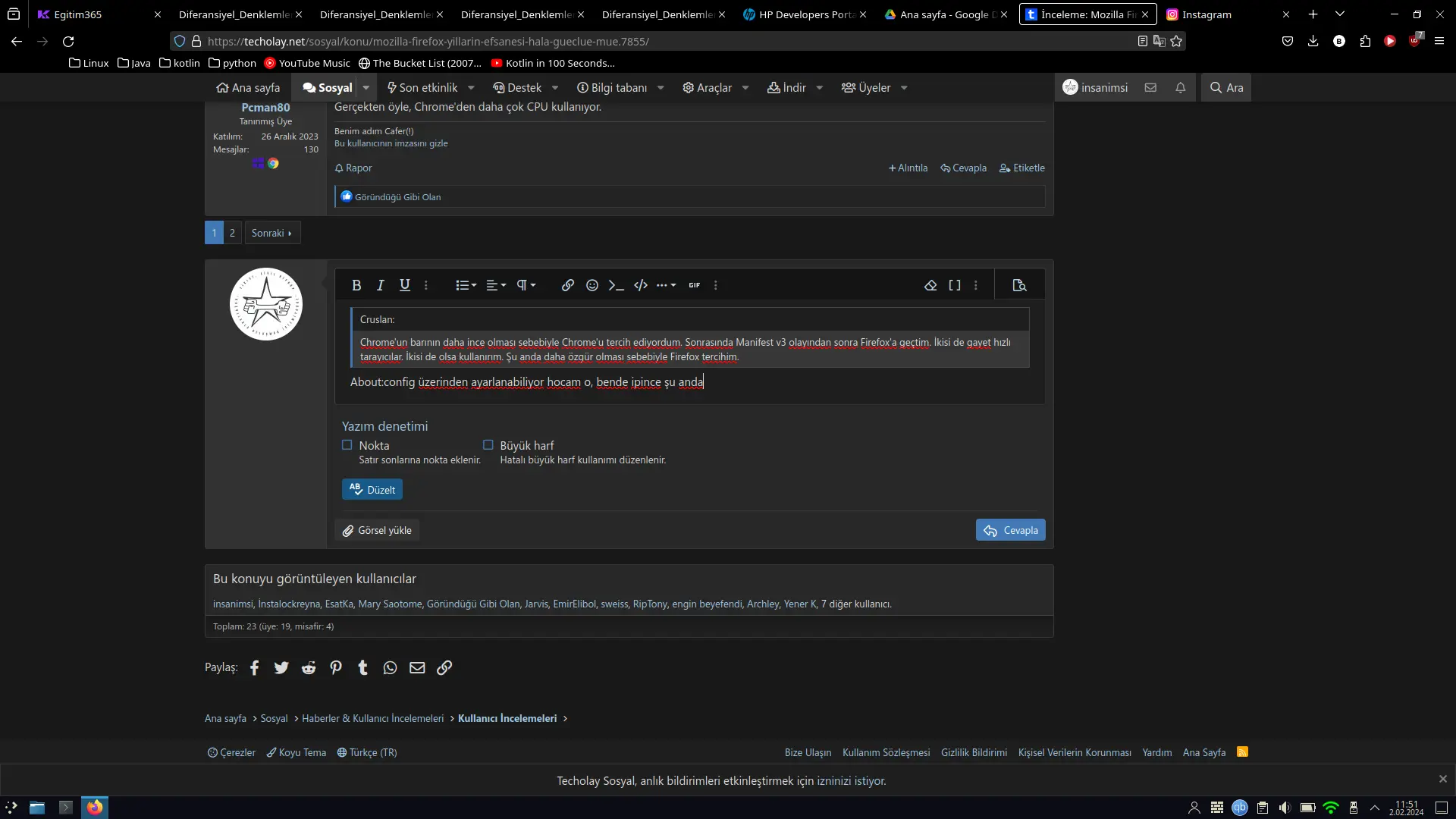The width and height of the screenshot is (1456, 819).
Task: Expand the Son etkinlik dropdown arrow
Action: point(471,88)
